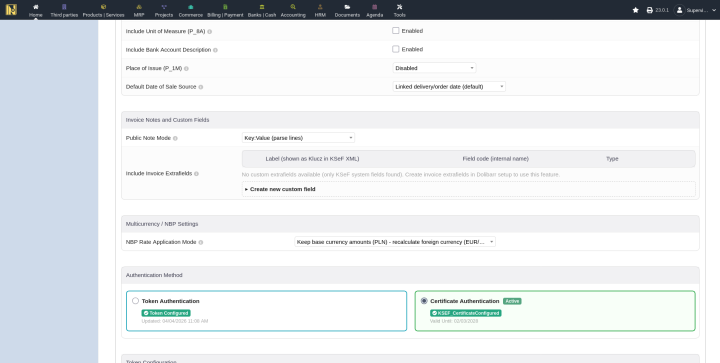Open the HRM module icon

320,7
